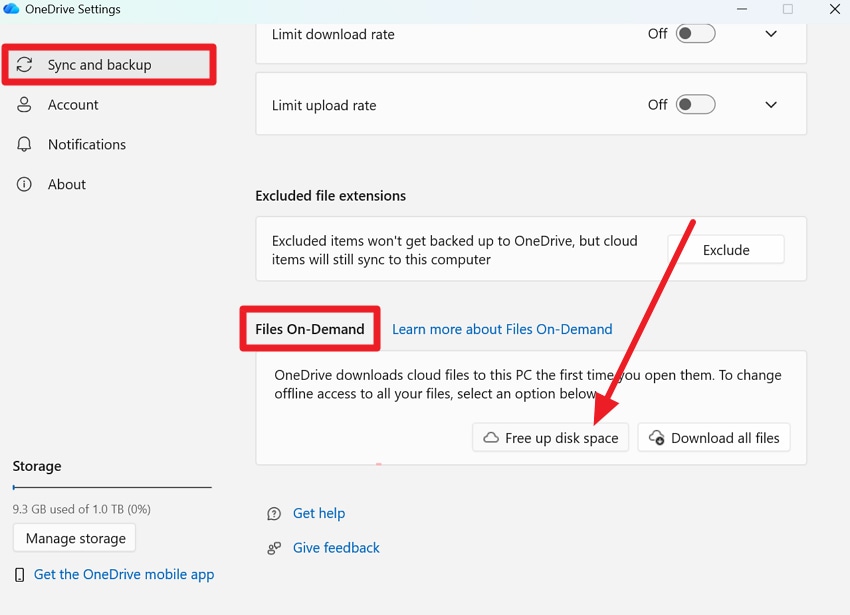Click the download icon on Download all files
Screen dimensions: 850x615
click(657, 437)
